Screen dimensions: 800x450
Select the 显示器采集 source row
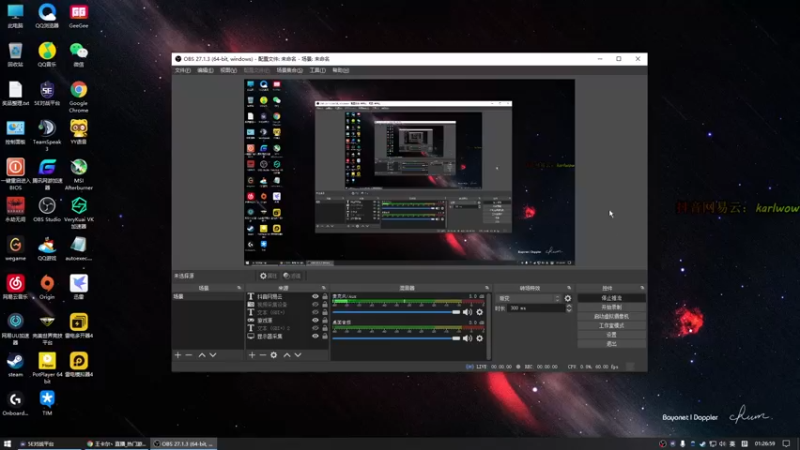point(287,336)
